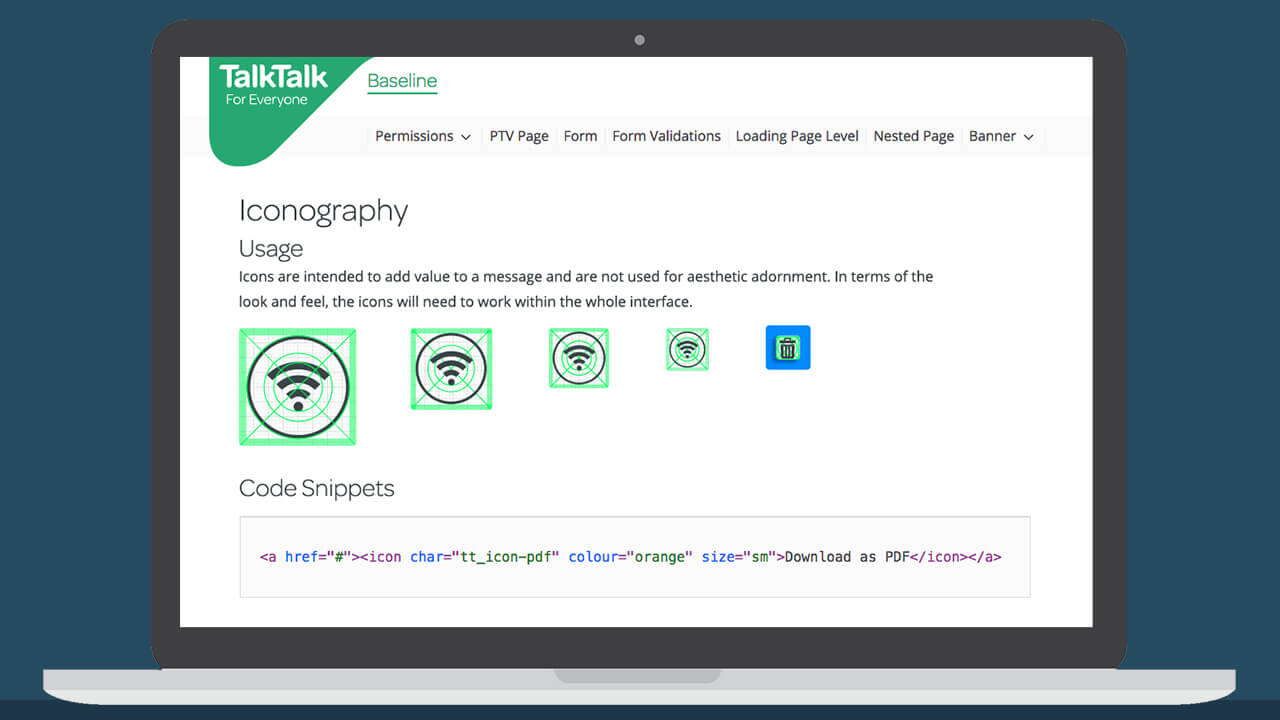Image resolution: width=1280 pixels, height=720 pixels.
Task: Open the Permissions menu label
Action: tap(414, 136)
